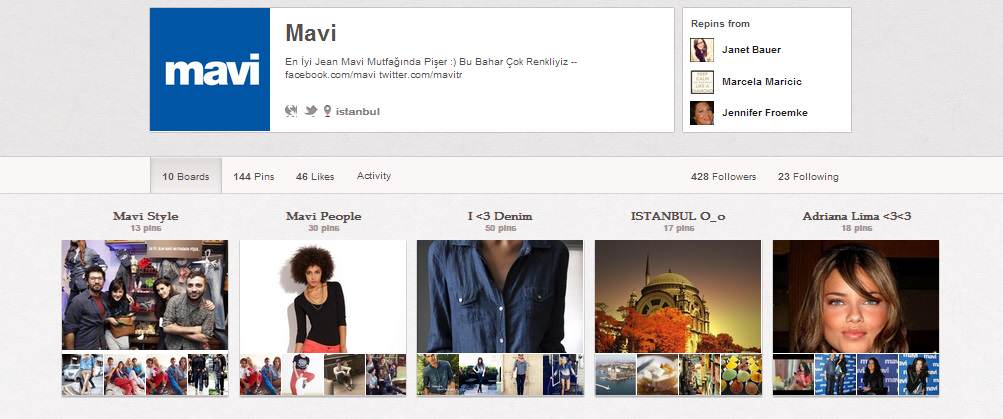Open the website globe icon under Mavi profile
This screenshot has height=419, width=1003.
click(x=291, y=111)
